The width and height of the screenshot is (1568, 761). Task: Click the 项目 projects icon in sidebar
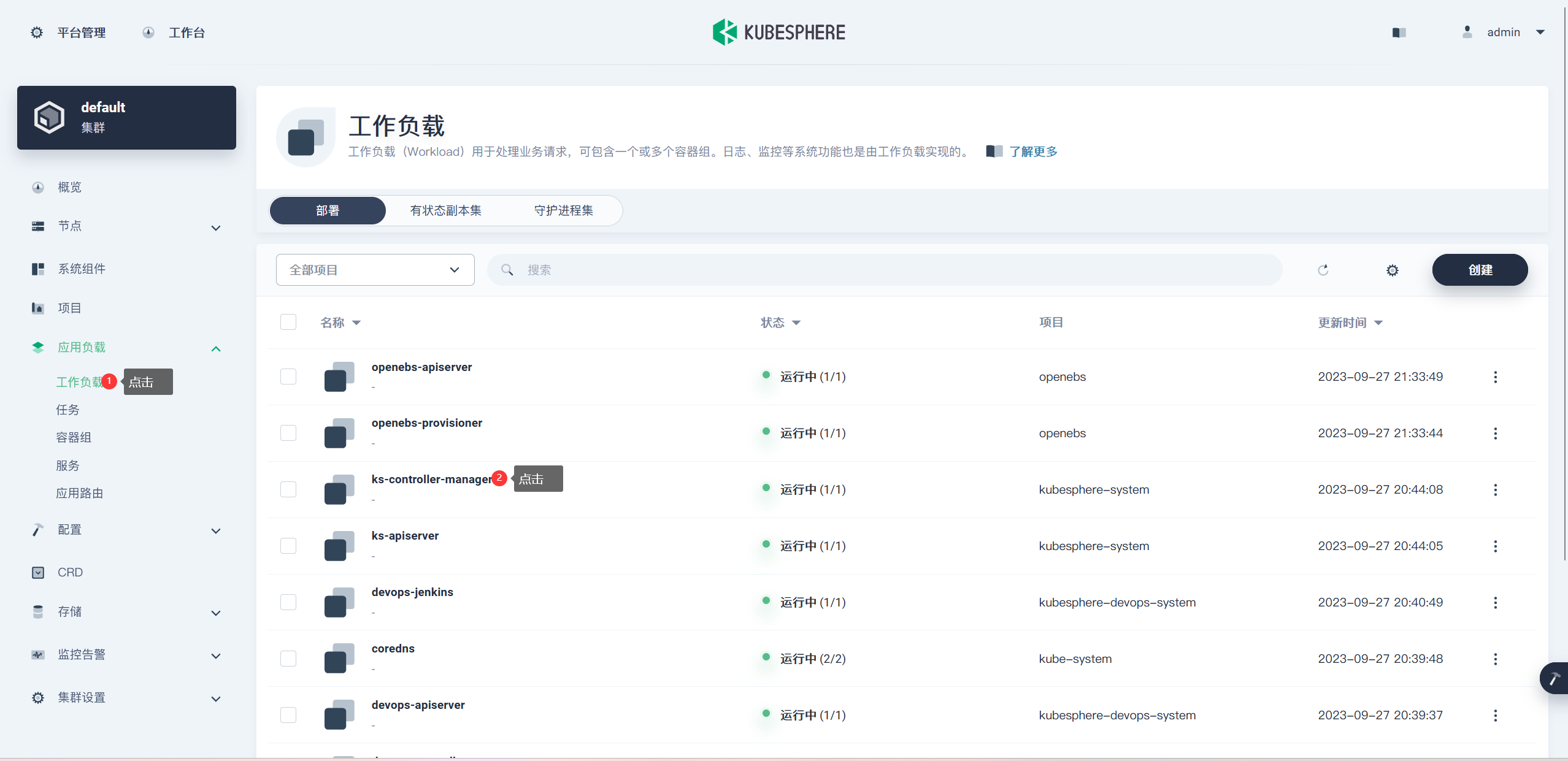pos(38,308)
